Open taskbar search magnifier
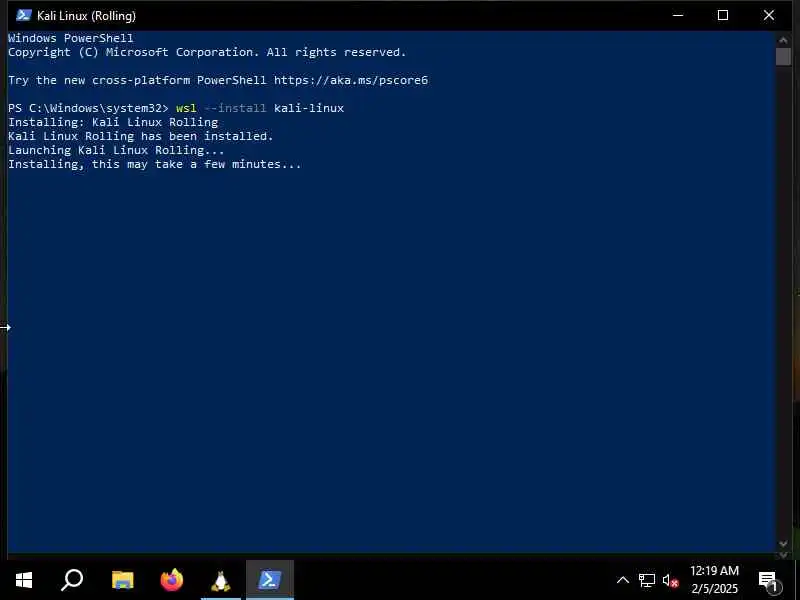The image size is (800, 600). tap(72, 580)
